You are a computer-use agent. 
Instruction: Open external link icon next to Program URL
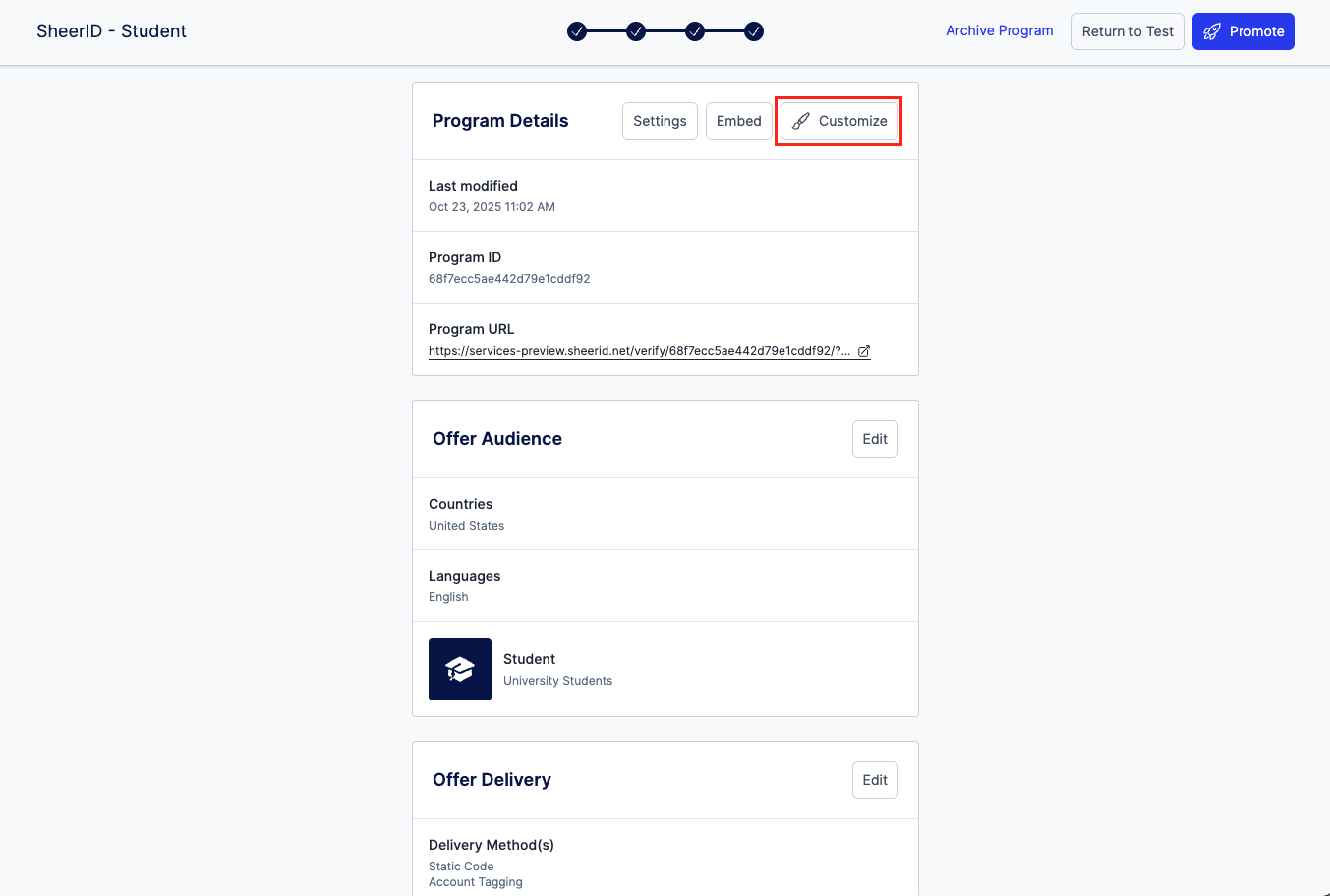(864, 351)
